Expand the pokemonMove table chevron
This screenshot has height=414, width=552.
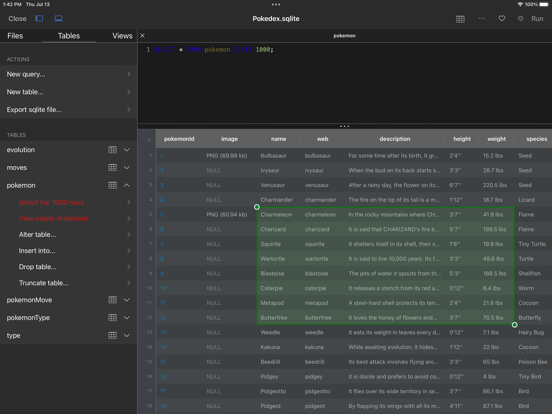point(127,300)
